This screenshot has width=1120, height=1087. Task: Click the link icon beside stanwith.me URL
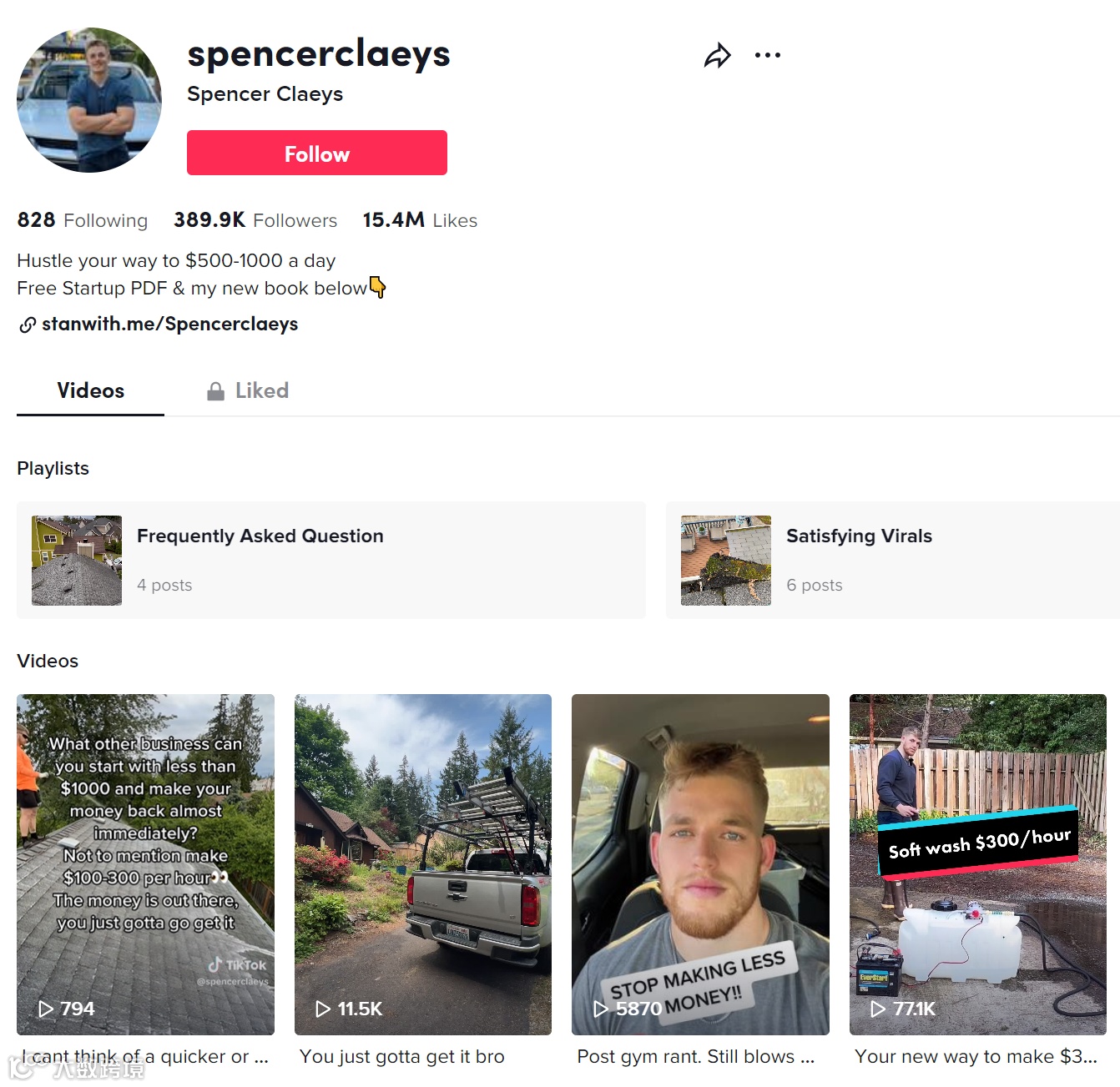pos(28,325)
